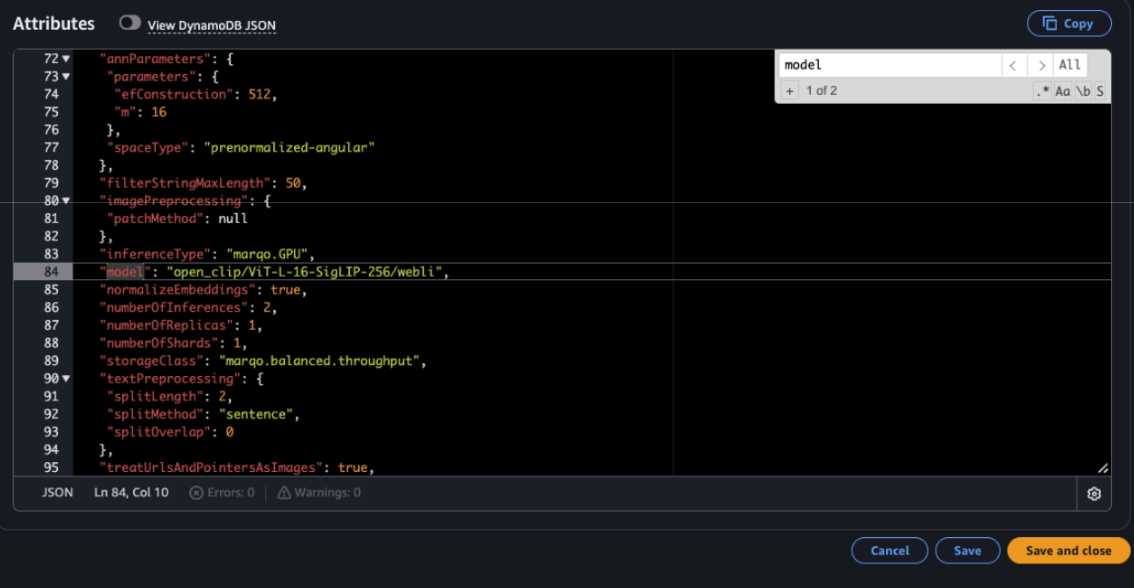1134x588 pixels.
Task: Click the Cancel button
Action: click(889, 550)
